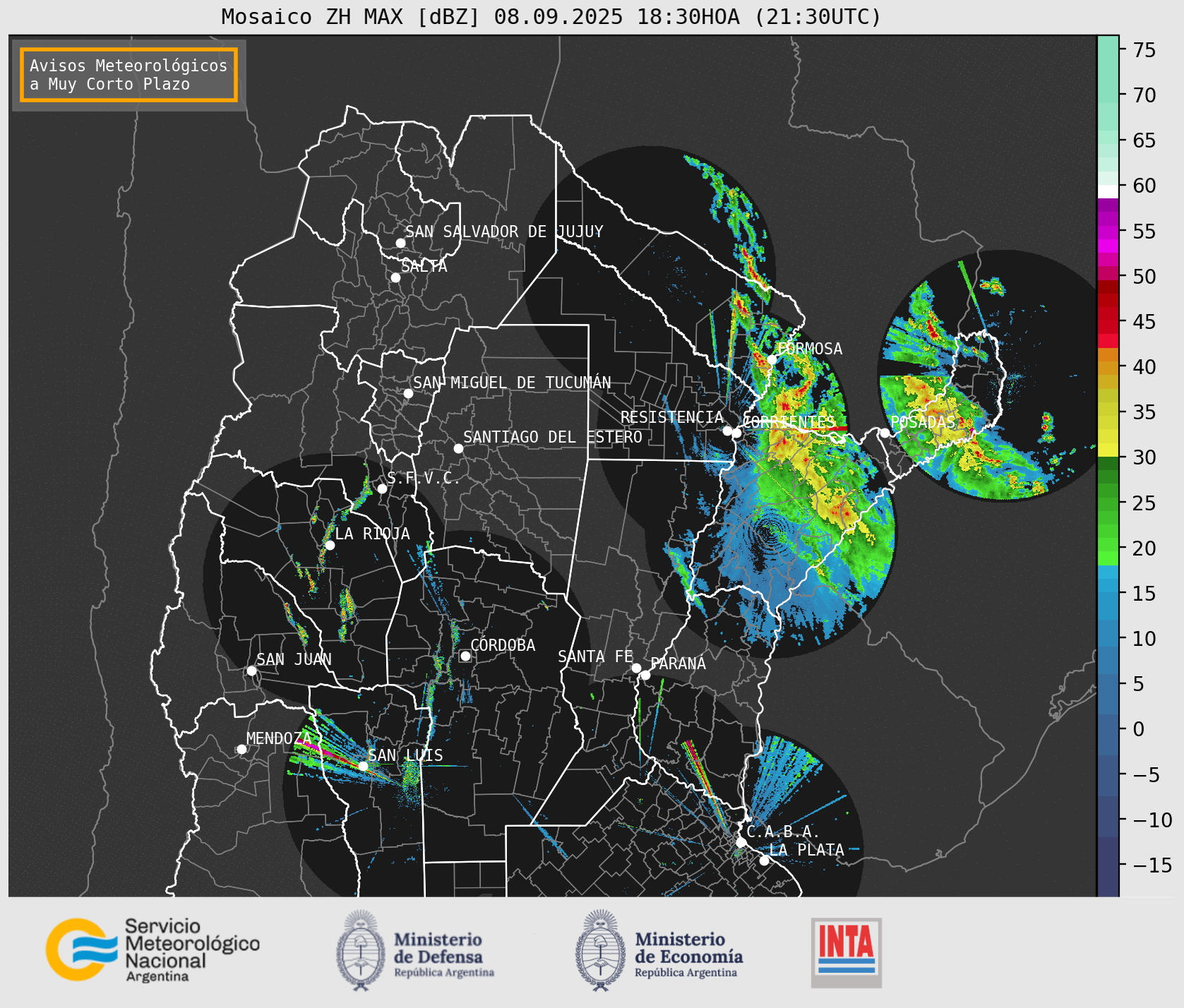Click the −15 tick label on colorbar
This screenshot has height=1008, width=1184.
[1152, 865]
